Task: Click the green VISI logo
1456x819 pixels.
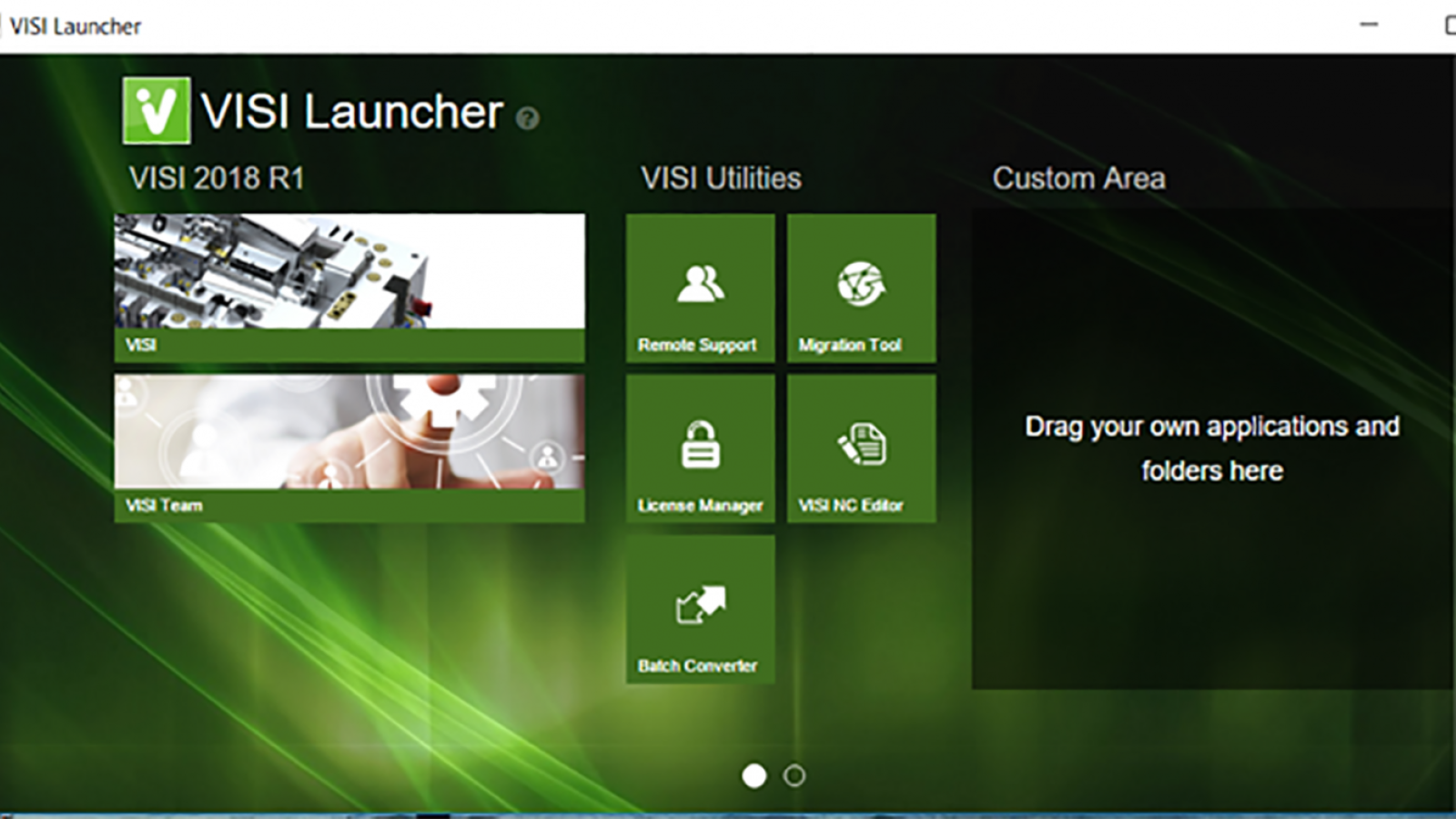Action: (157, 111)
